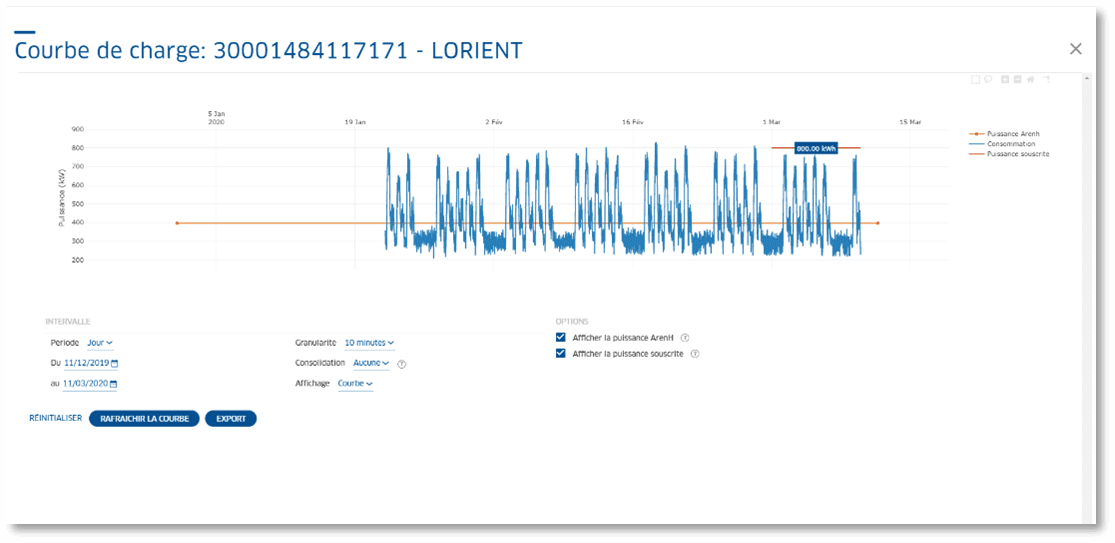1115x543 pixels.
Task: Open calendar icon beside the 'Du' date
Action: click(114, 363)
